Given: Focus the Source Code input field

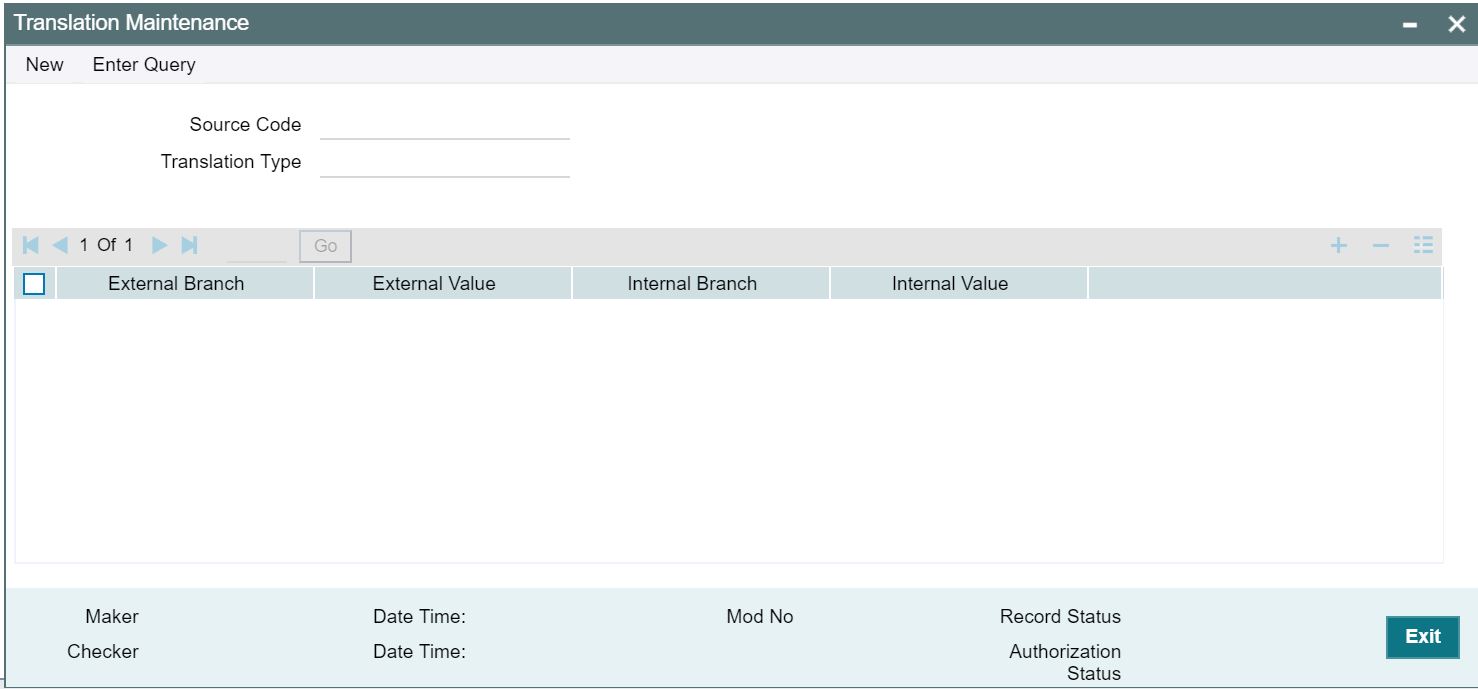Looking at the screenshot, I should click(x=445, y=125).
